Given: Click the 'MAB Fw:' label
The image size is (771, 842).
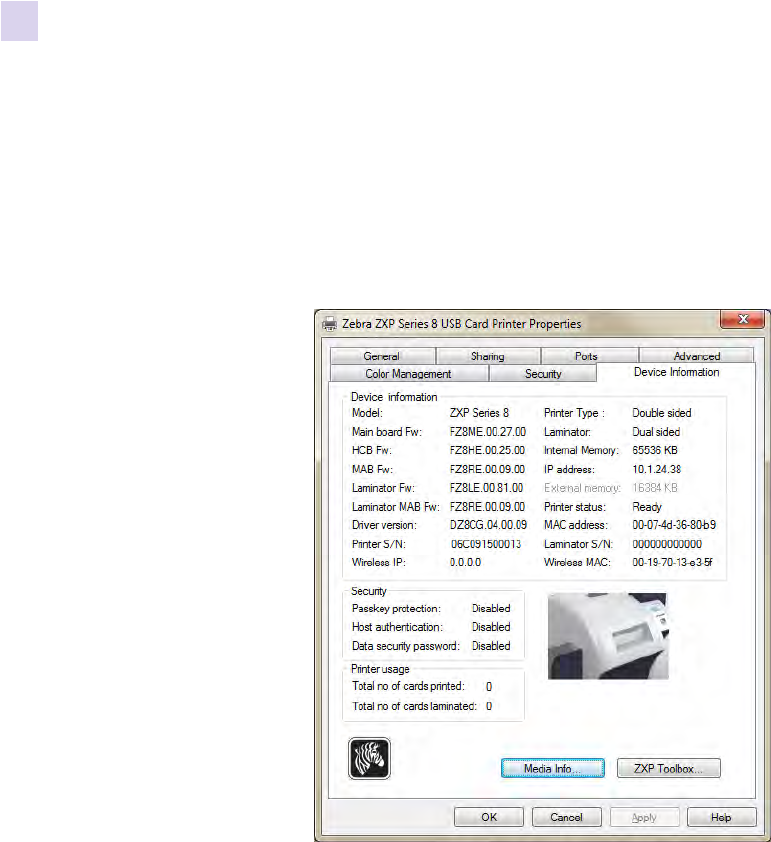Looking at the screenshot, I should 372,469.
